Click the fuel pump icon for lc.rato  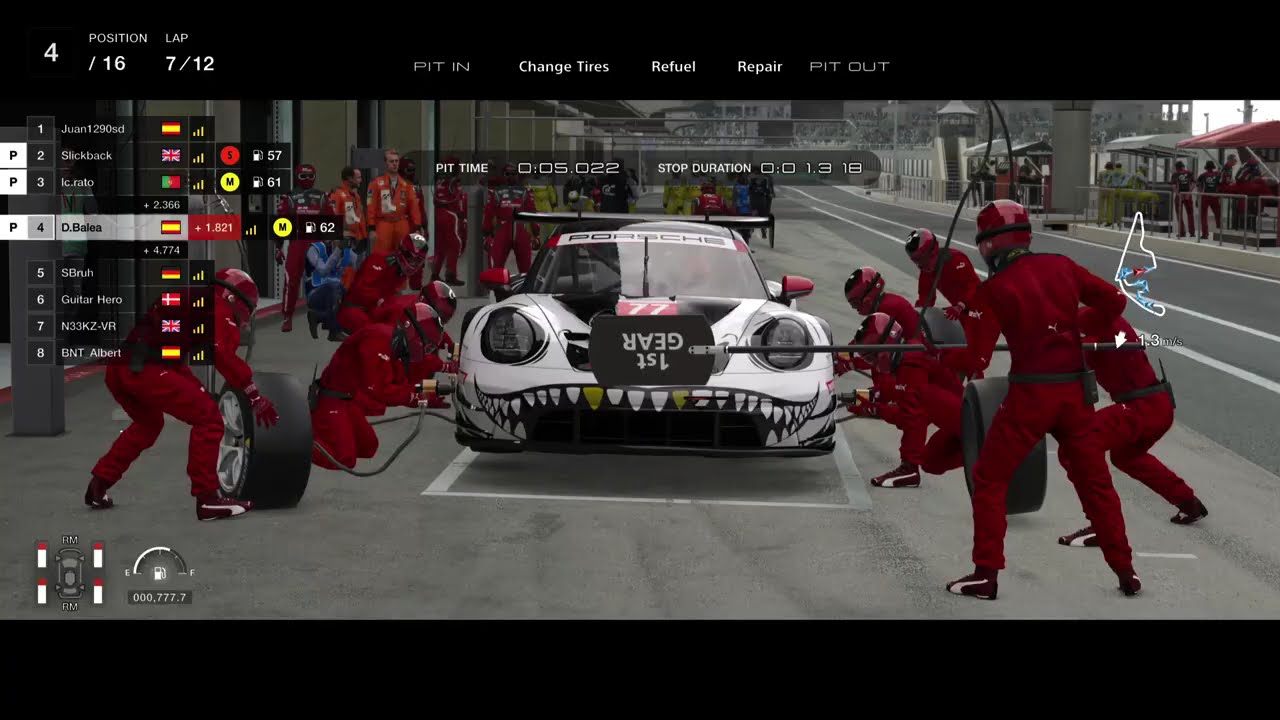pyautogui.click(x=257, y=183)
